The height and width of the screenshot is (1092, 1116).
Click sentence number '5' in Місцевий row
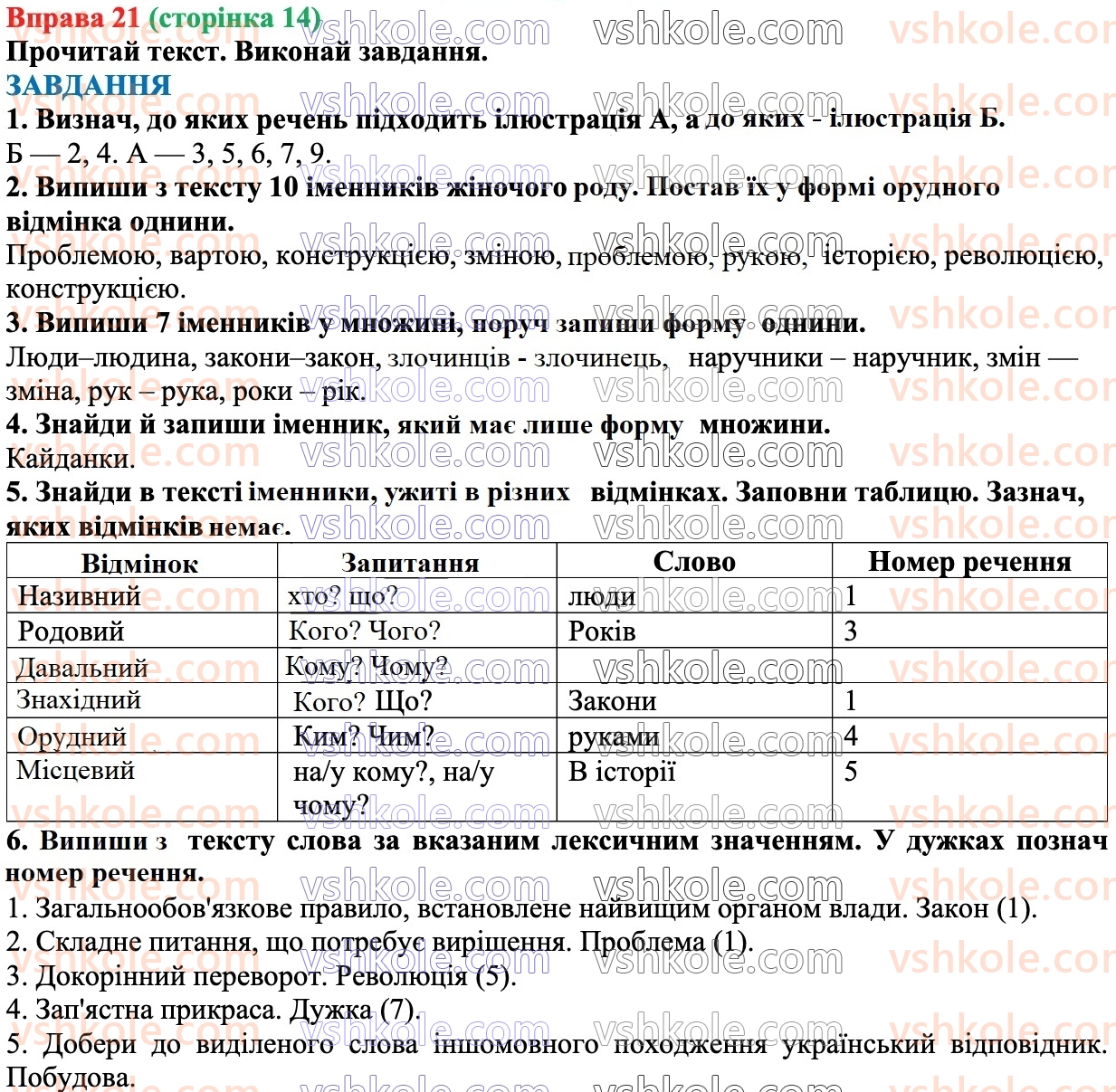(850, 772)
